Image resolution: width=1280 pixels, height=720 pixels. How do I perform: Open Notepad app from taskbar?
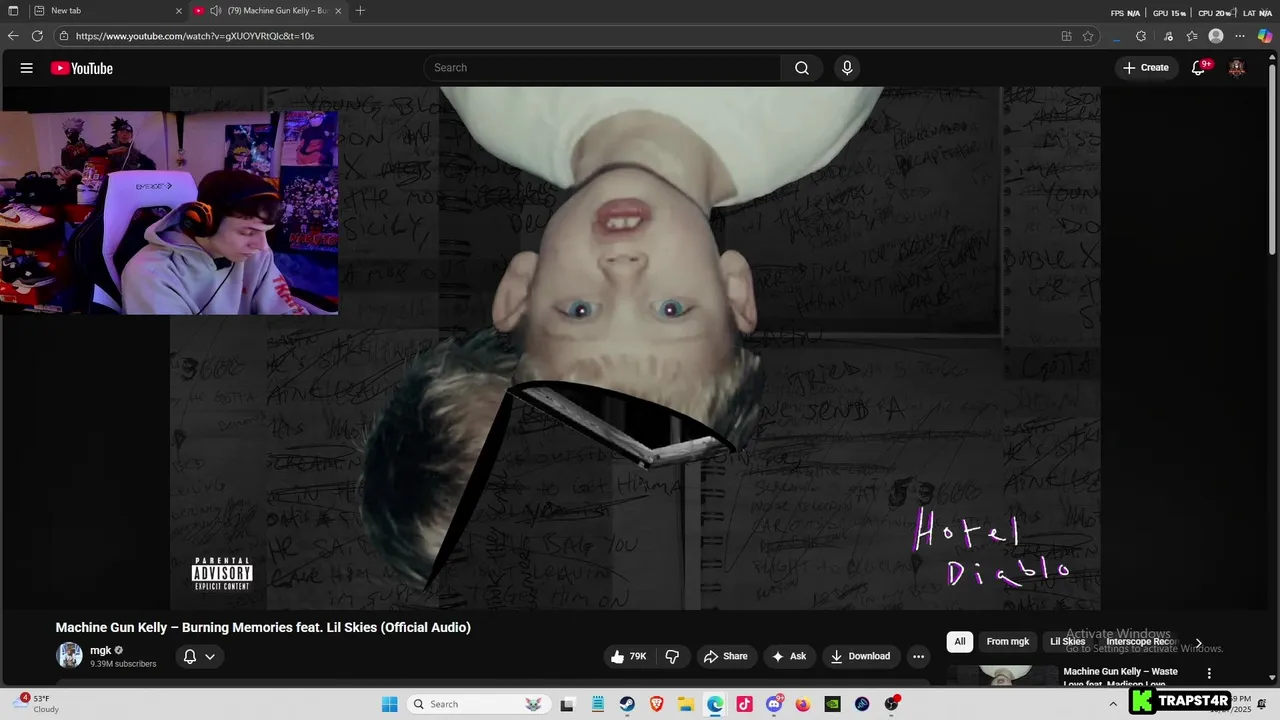point(597,704)
